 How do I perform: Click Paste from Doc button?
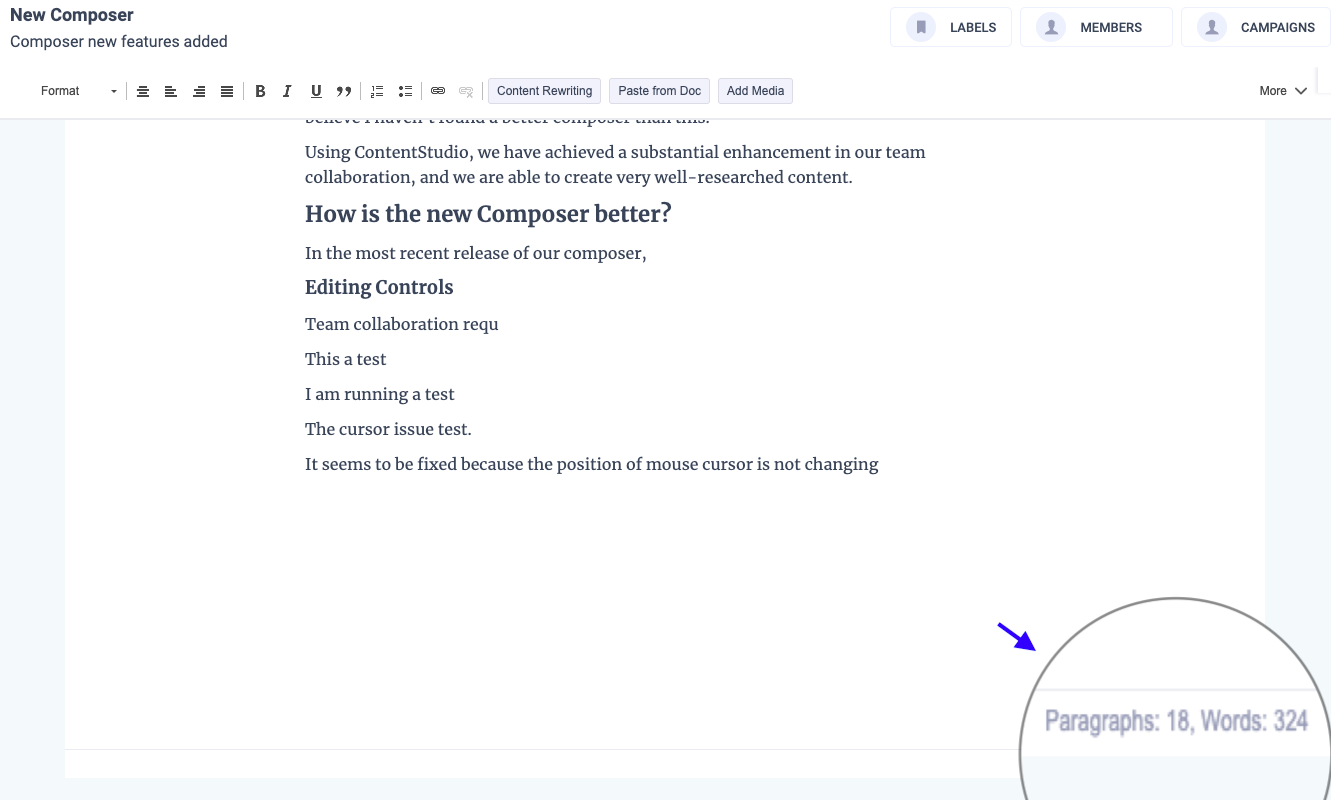point(660,91)
